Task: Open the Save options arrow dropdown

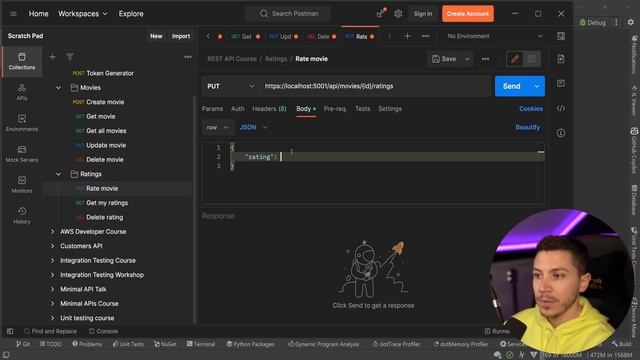Action: [x=467, y=59]
